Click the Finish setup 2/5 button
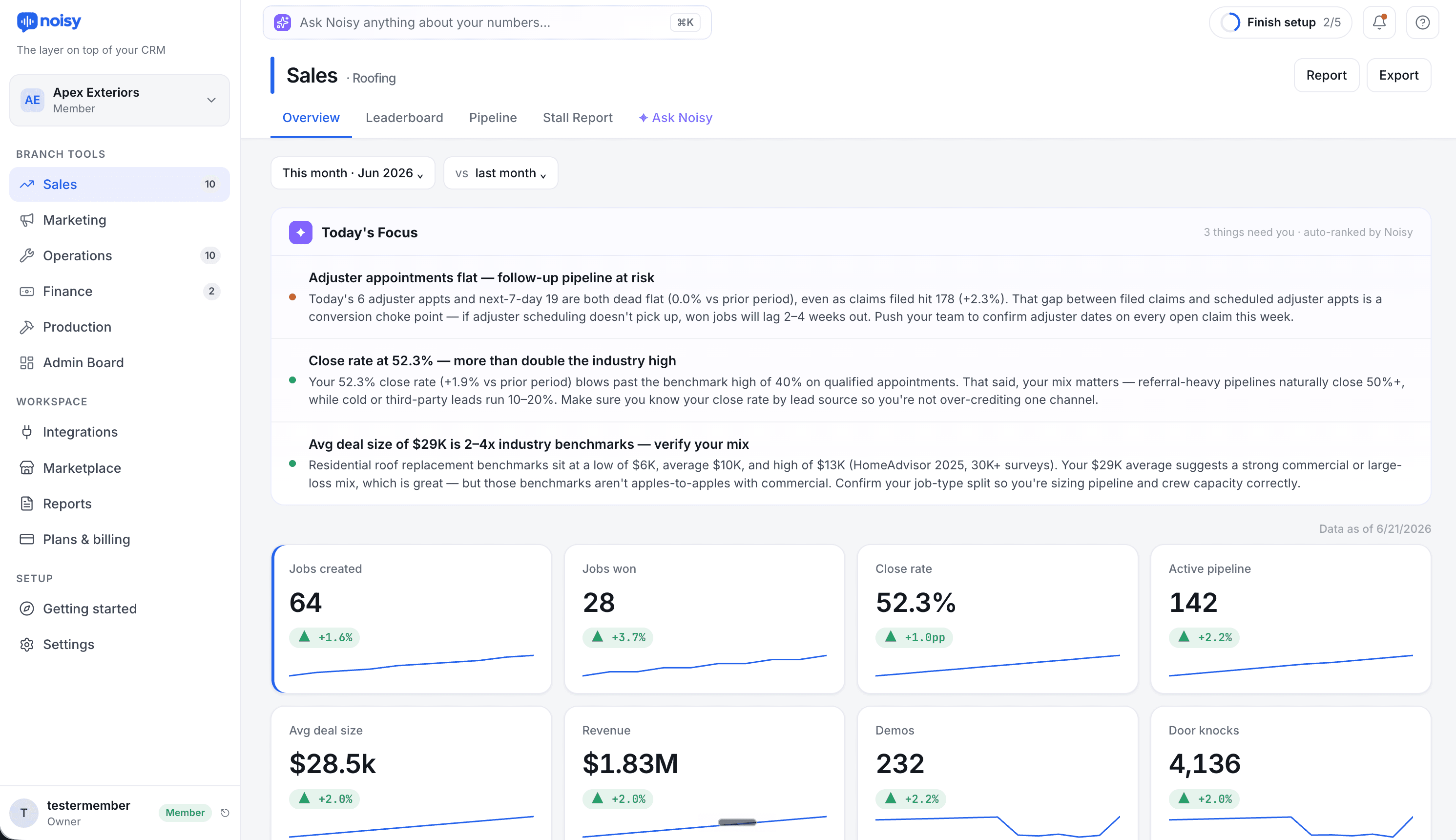The width and height of the screenshot is (1456, 840). click(1280, 22)
